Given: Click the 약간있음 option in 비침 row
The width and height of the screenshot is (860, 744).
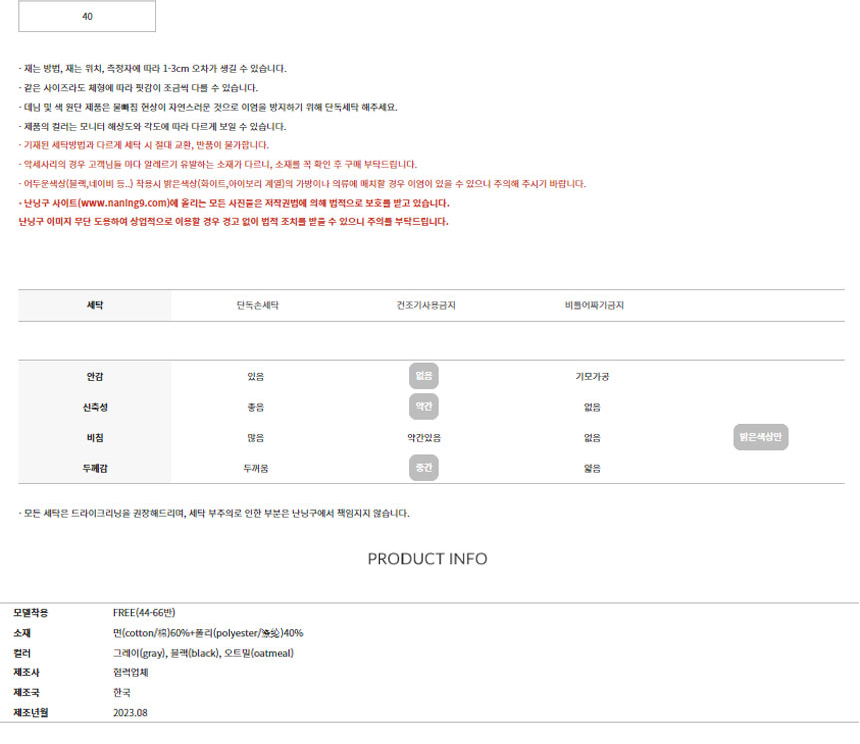Looking at the screenshot, I should pos(424,437).
